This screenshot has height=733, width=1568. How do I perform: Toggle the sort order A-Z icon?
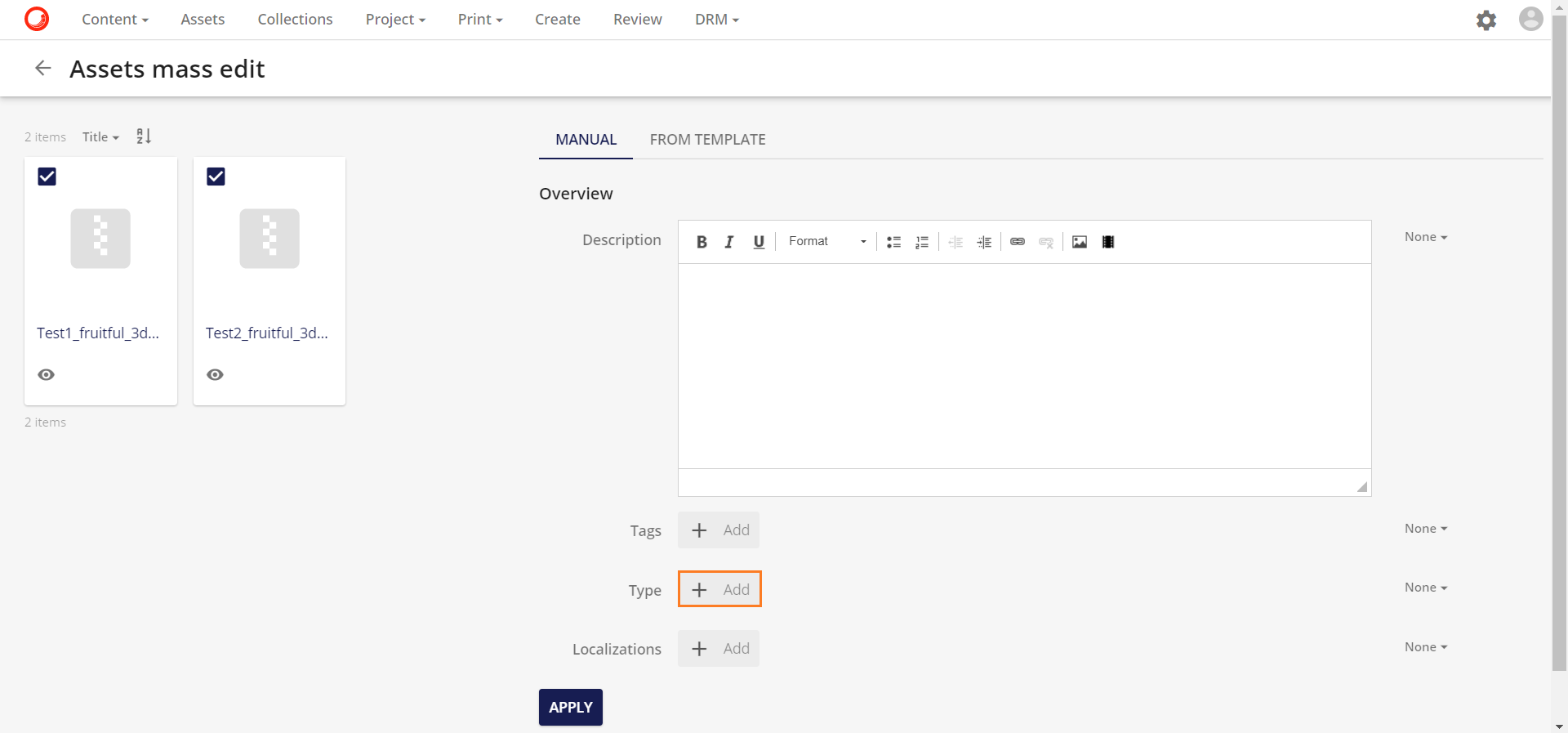click(144, 136)
